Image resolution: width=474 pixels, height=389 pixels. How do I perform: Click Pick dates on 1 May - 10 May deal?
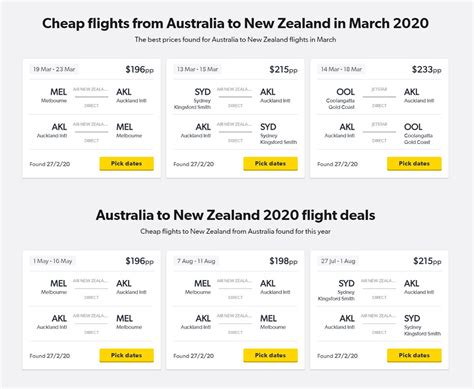pyautogui.click(x=127, y=355)
